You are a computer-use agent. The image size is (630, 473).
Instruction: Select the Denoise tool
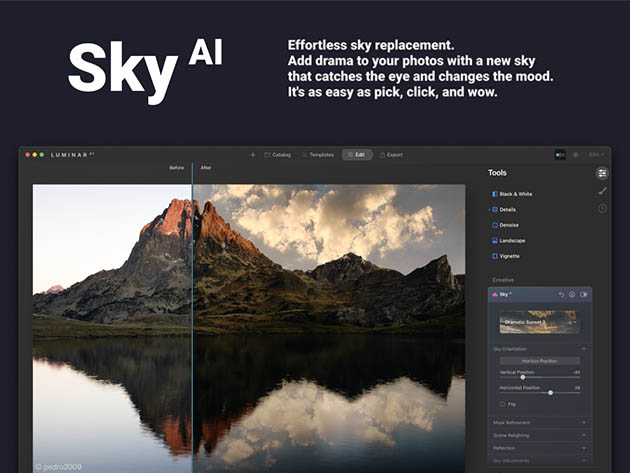click(509, 225)
